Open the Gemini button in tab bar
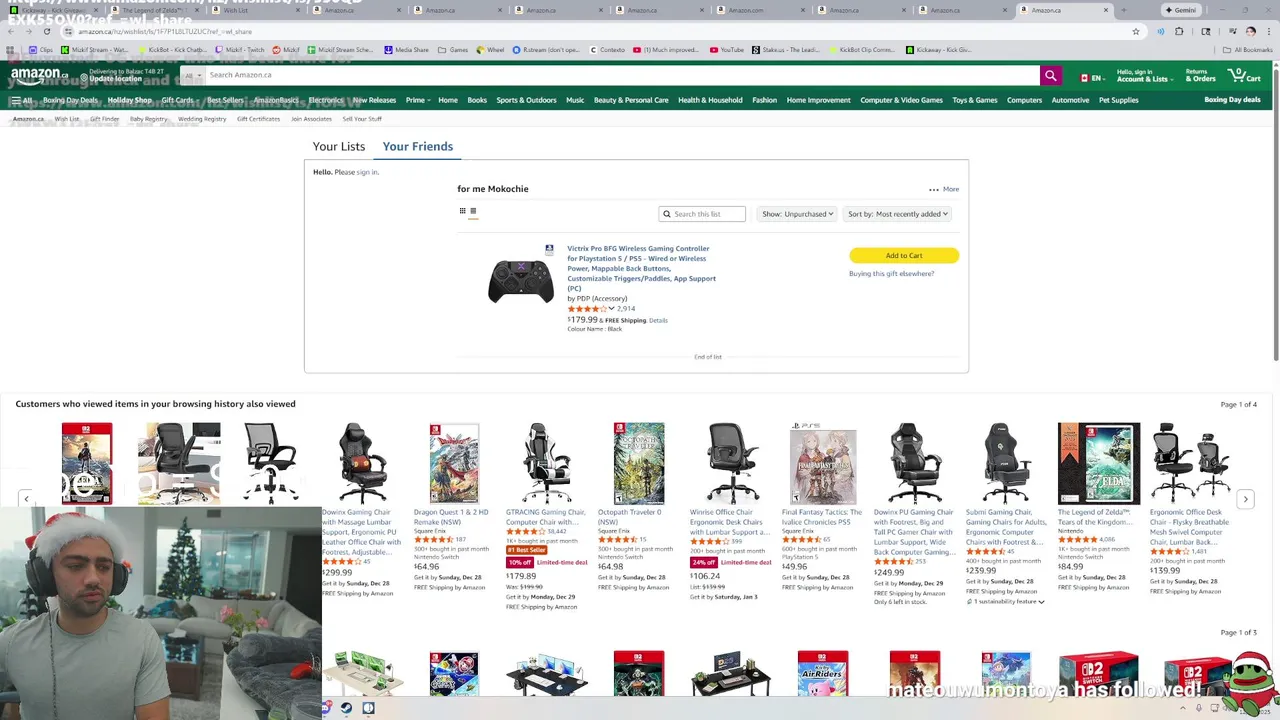 1181,10
